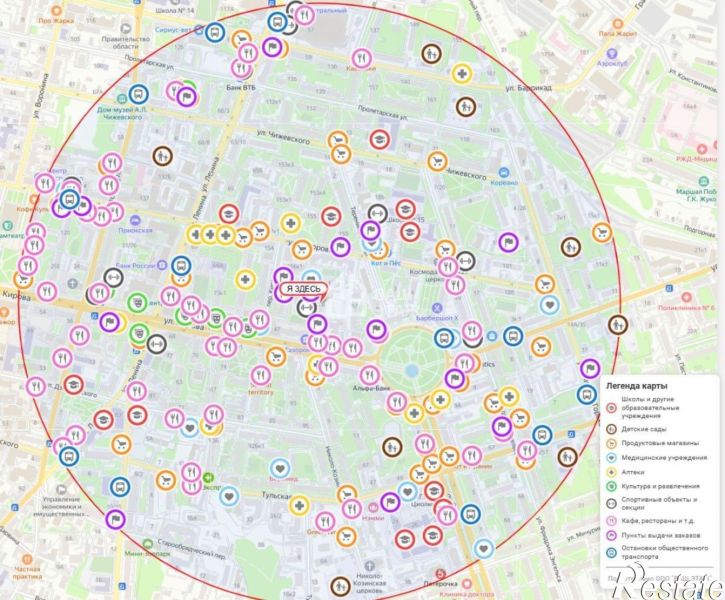This screenshot has height=600, width=725.
Task: Click Поликлиника № 6 place icon
Action: click(x=686, y=297)
